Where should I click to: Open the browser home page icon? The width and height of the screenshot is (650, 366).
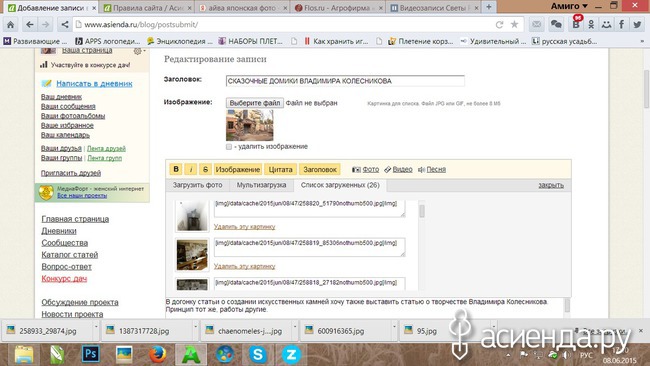(11, 25)
